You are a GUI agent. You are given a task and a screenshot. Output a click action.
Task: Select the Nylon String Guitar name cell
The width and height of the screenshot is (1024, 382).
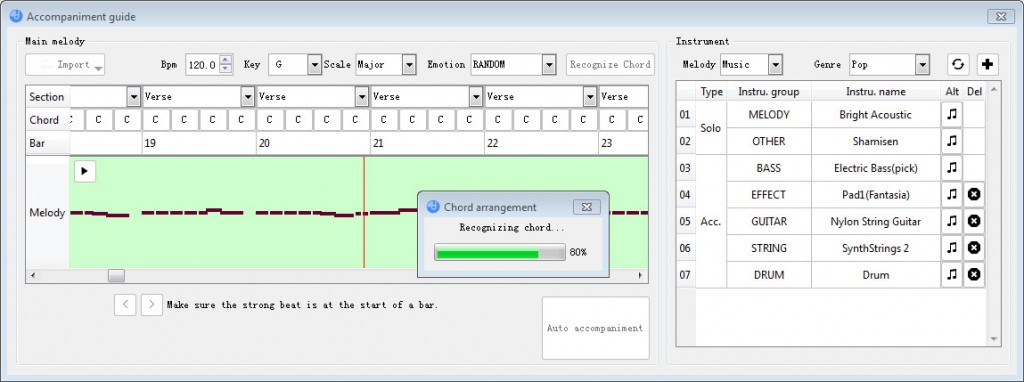click(x=876, y=221)
